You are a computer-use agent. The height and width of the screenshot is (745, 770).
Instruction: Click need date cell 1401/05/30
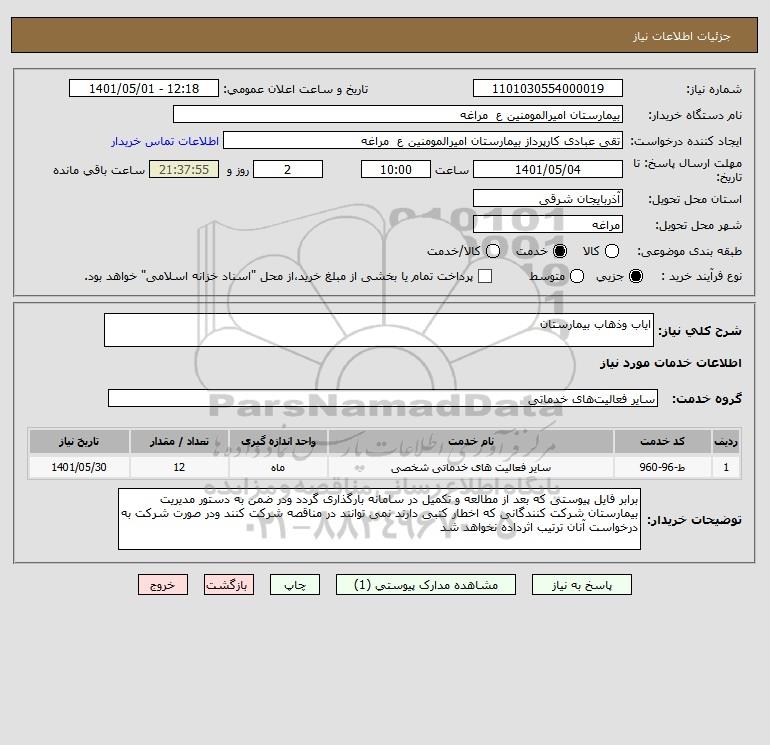(79, 467)
